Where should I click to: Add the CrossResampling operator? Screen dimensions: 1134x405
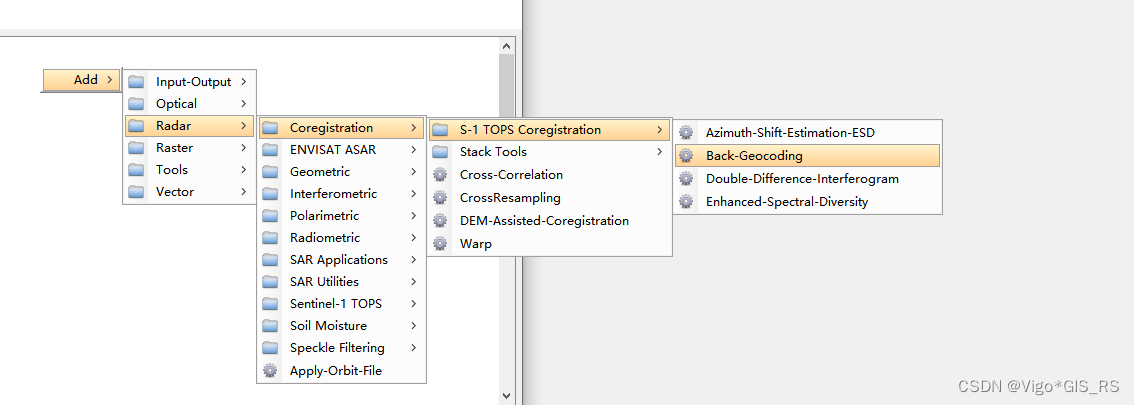click(x=549, y=197)
